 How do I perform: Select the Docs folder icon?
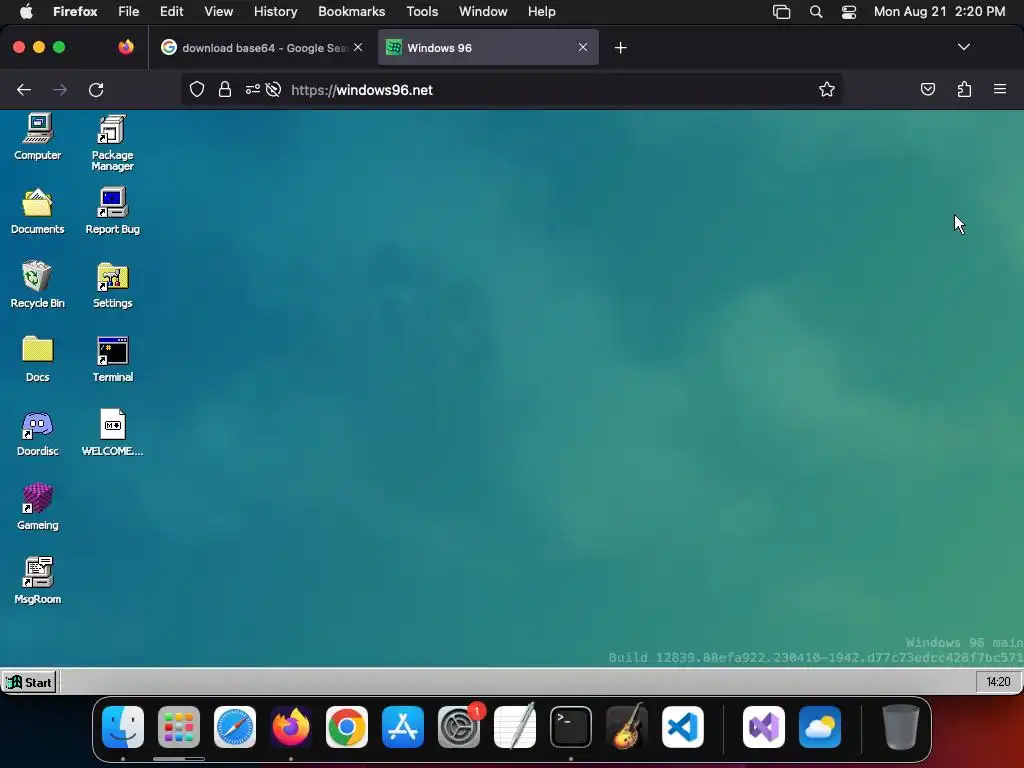coord(37,359)
